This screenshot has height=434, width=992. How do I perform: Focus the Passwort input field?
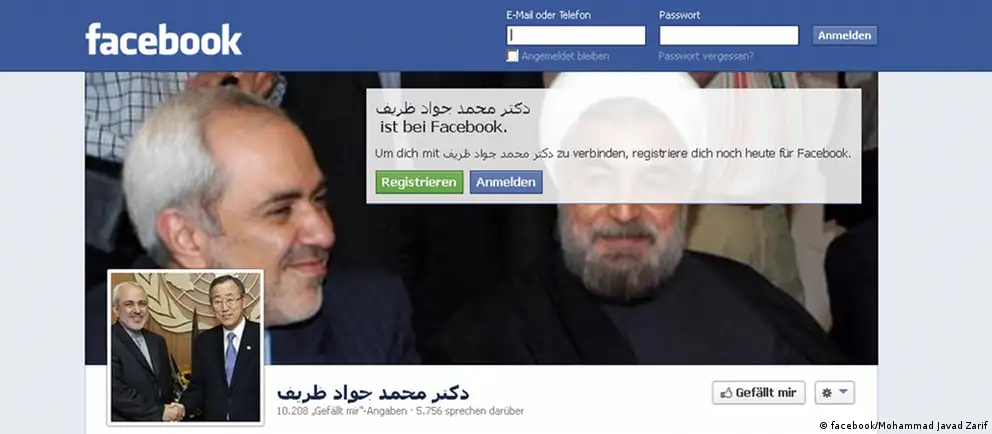click(729, 35)
